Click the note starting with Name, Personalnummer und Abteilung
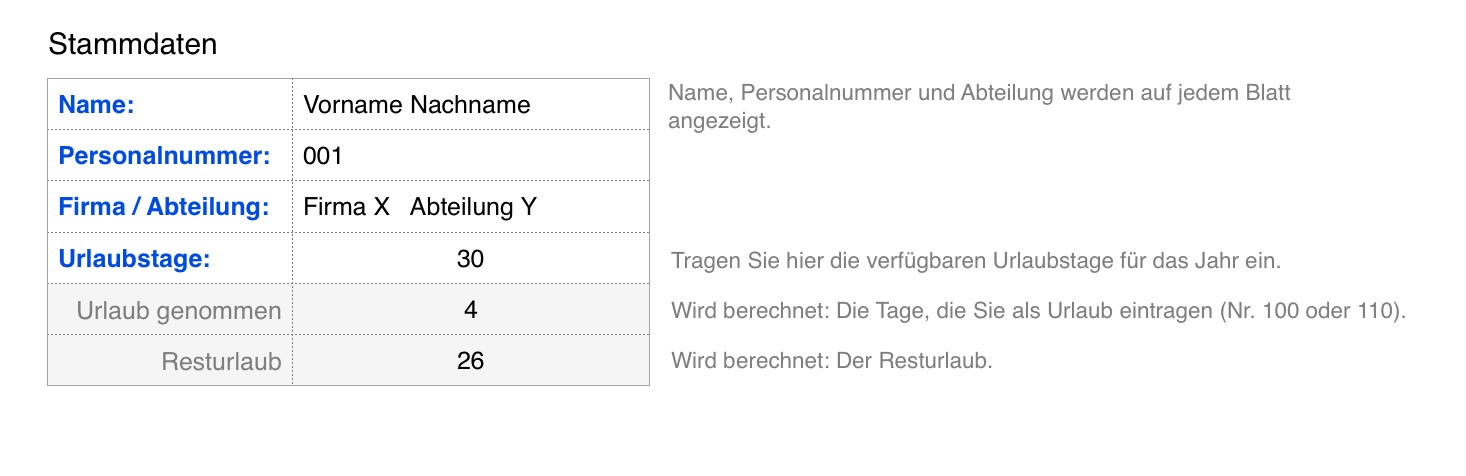The height and width of the screenshot is (476, 1466). [x=979, y=94]
